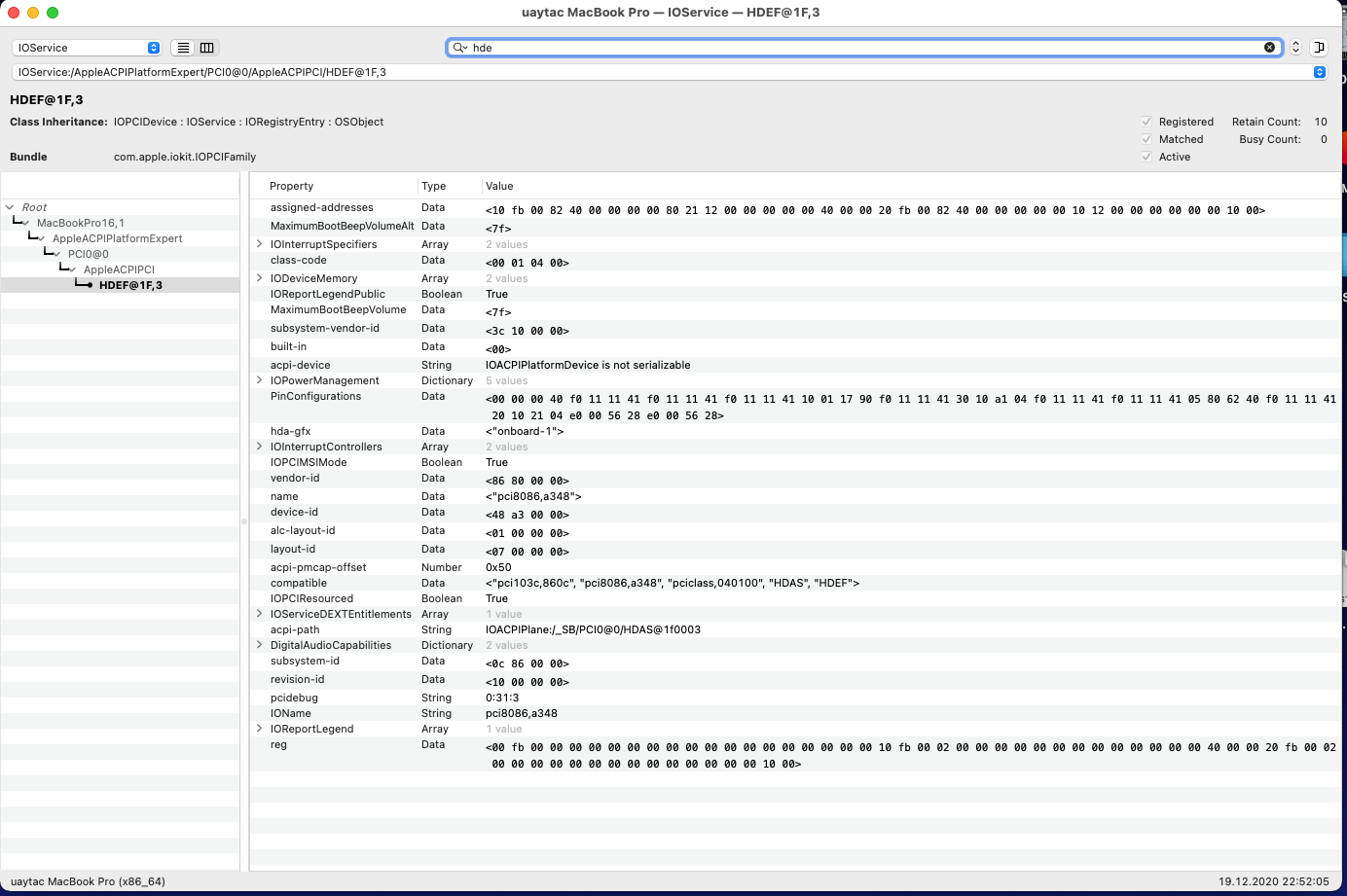Toggle the inspector sidebar panel icon
1347x896 pixels.
1319,48
